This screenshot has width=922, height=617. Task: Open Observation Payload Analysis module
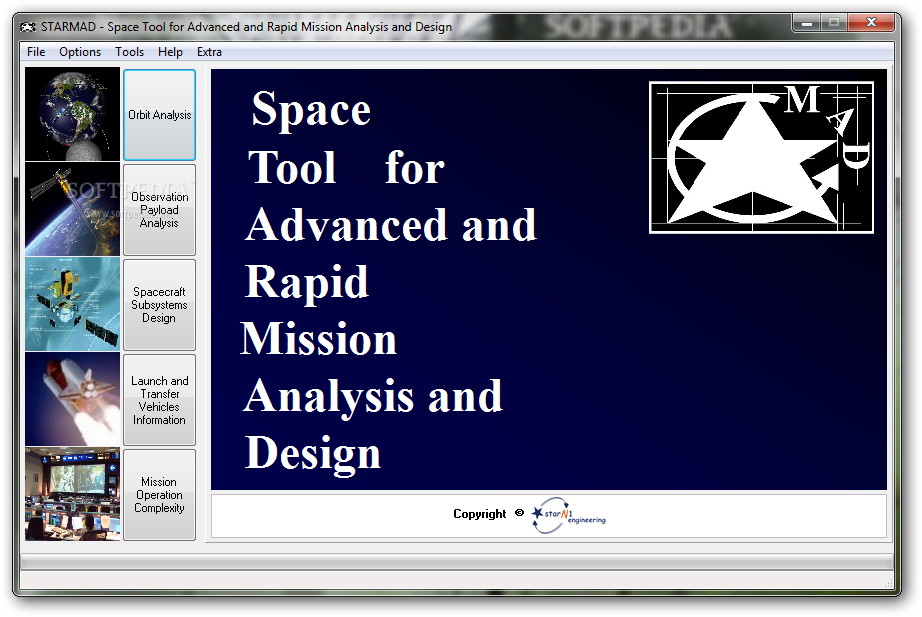click(159, 209)
